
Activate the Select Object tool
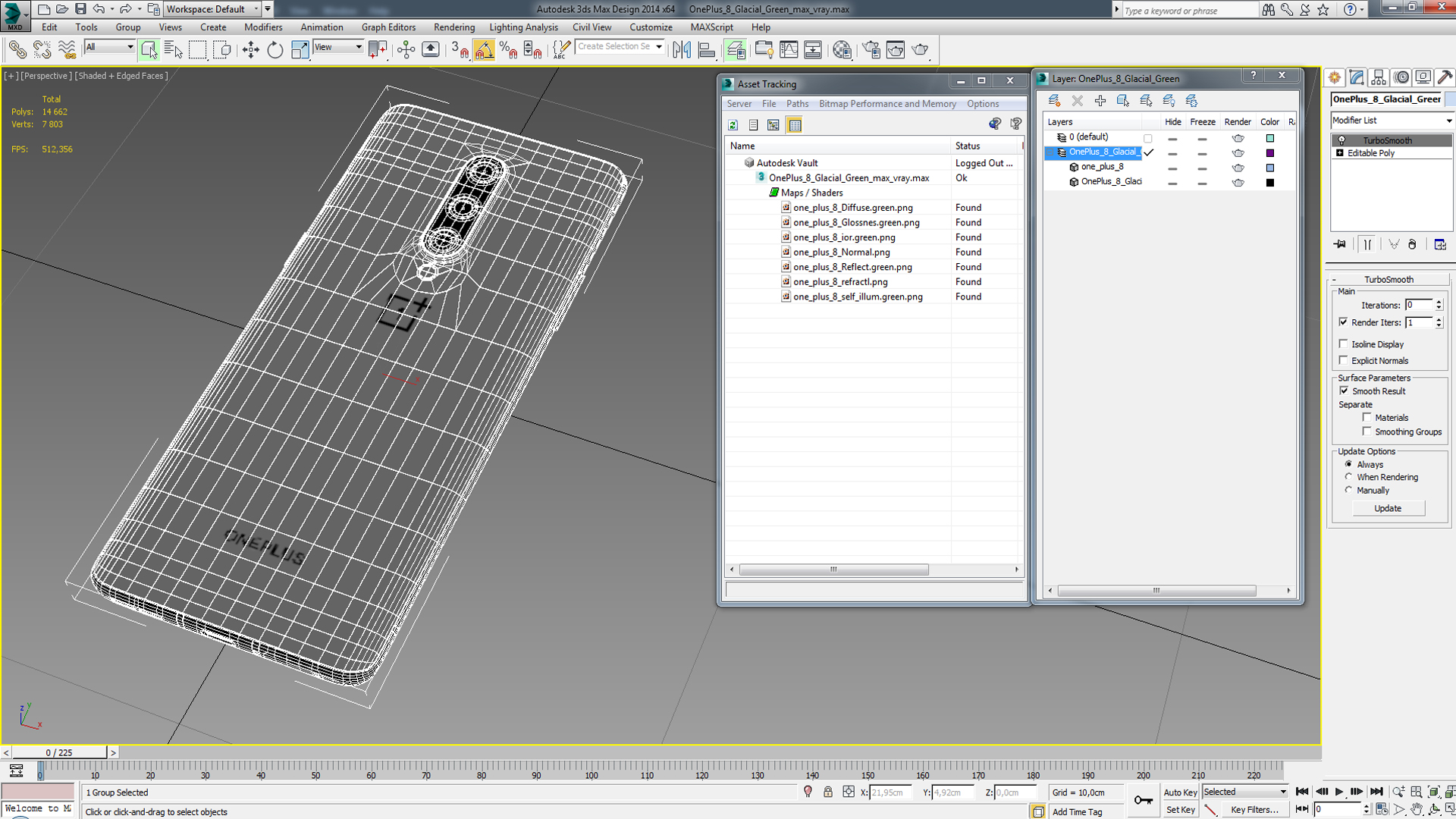(x=149, y=50)
